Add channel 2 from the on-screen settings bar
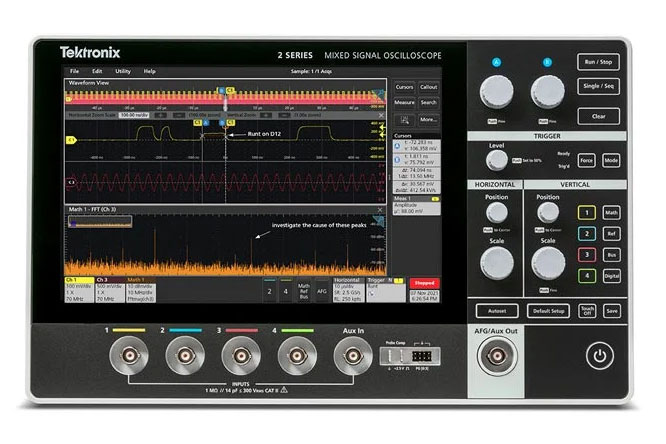Viewport: 666px width, 444px height. pos(269,291)
